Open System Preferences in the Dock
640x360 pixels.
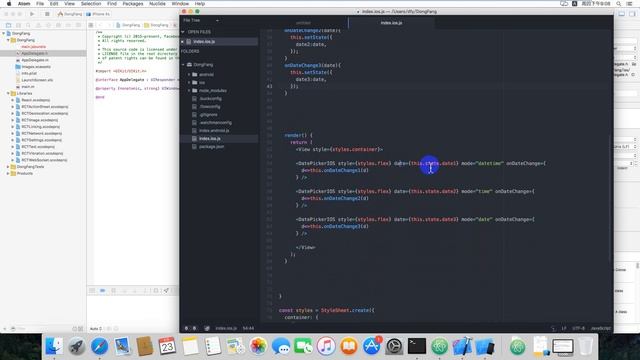pyautogui.click(x=394, y=347)
